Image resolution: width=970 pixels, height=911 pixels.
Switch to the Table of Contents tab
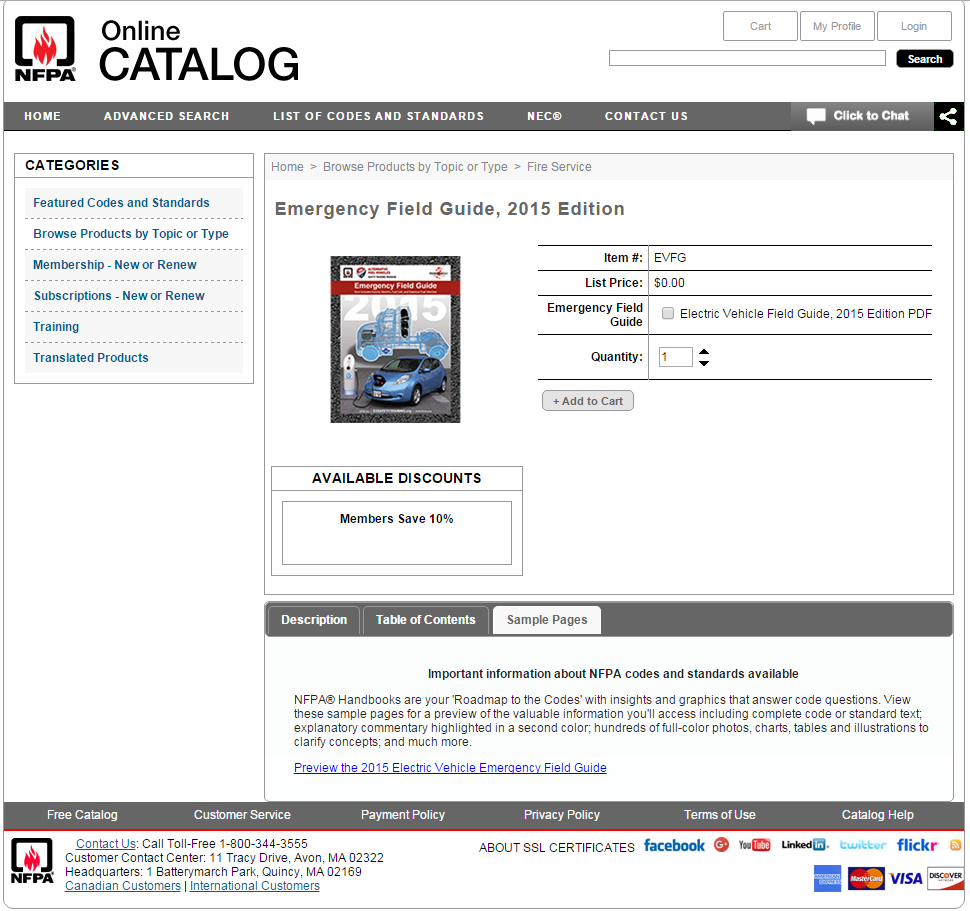coord(425,620)
